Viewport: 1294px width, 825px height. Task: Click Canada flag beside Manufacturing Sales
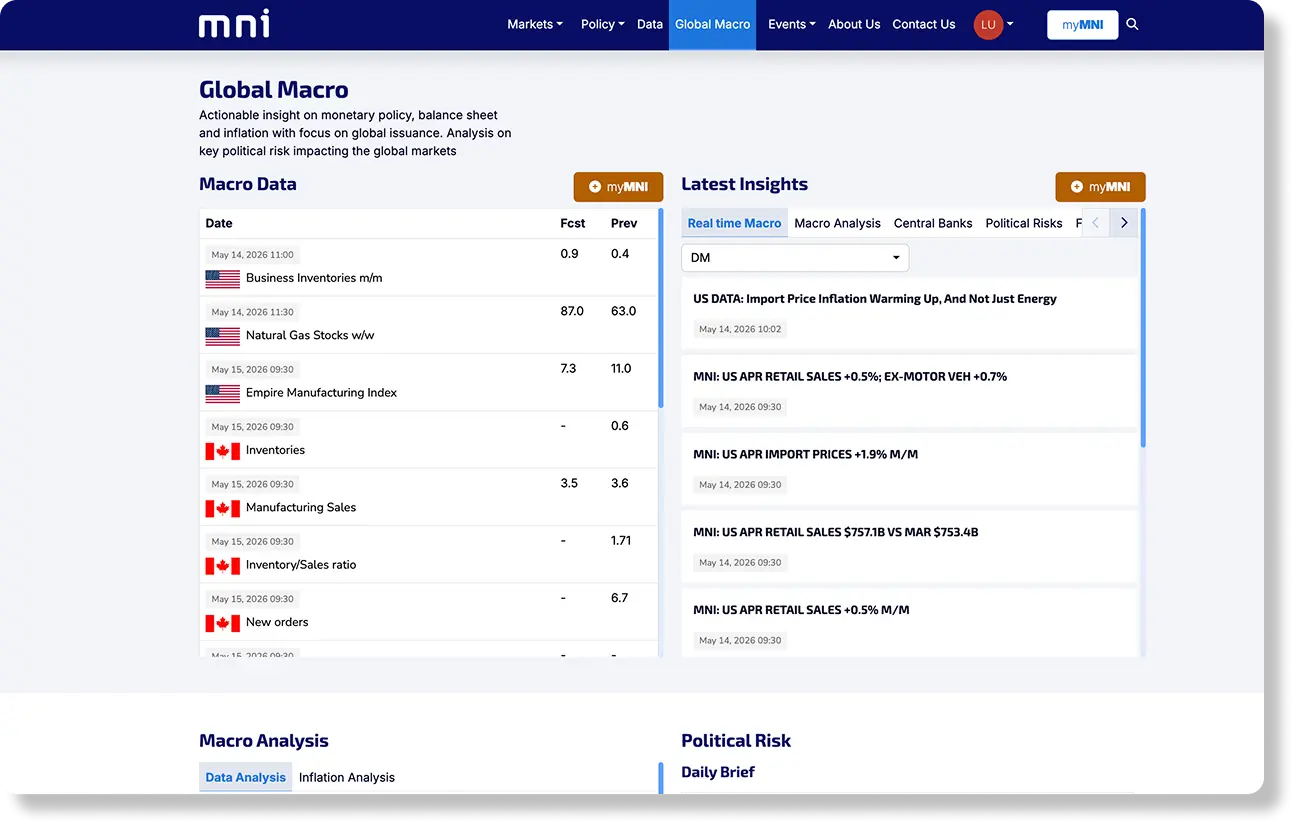click(x=222, y=508)
